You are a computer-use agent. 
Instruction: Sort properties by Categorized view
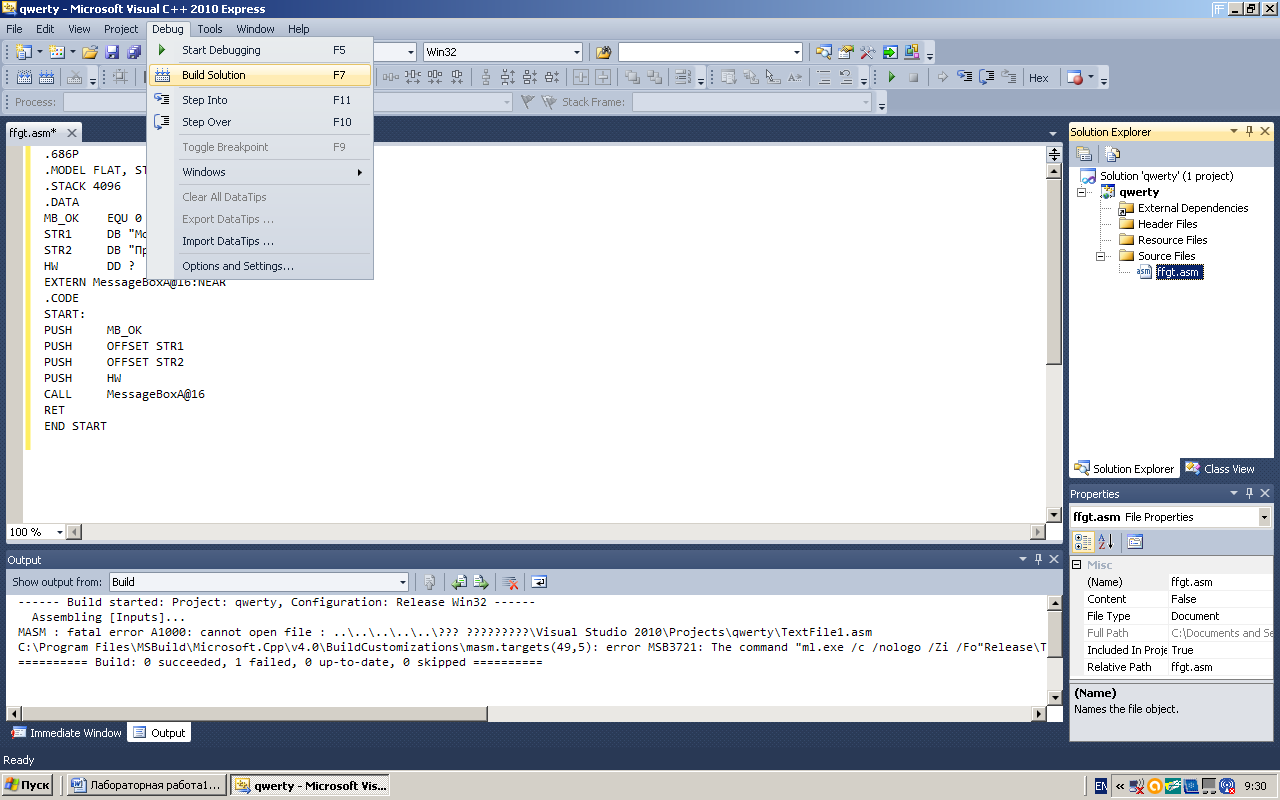point(1083,542)
